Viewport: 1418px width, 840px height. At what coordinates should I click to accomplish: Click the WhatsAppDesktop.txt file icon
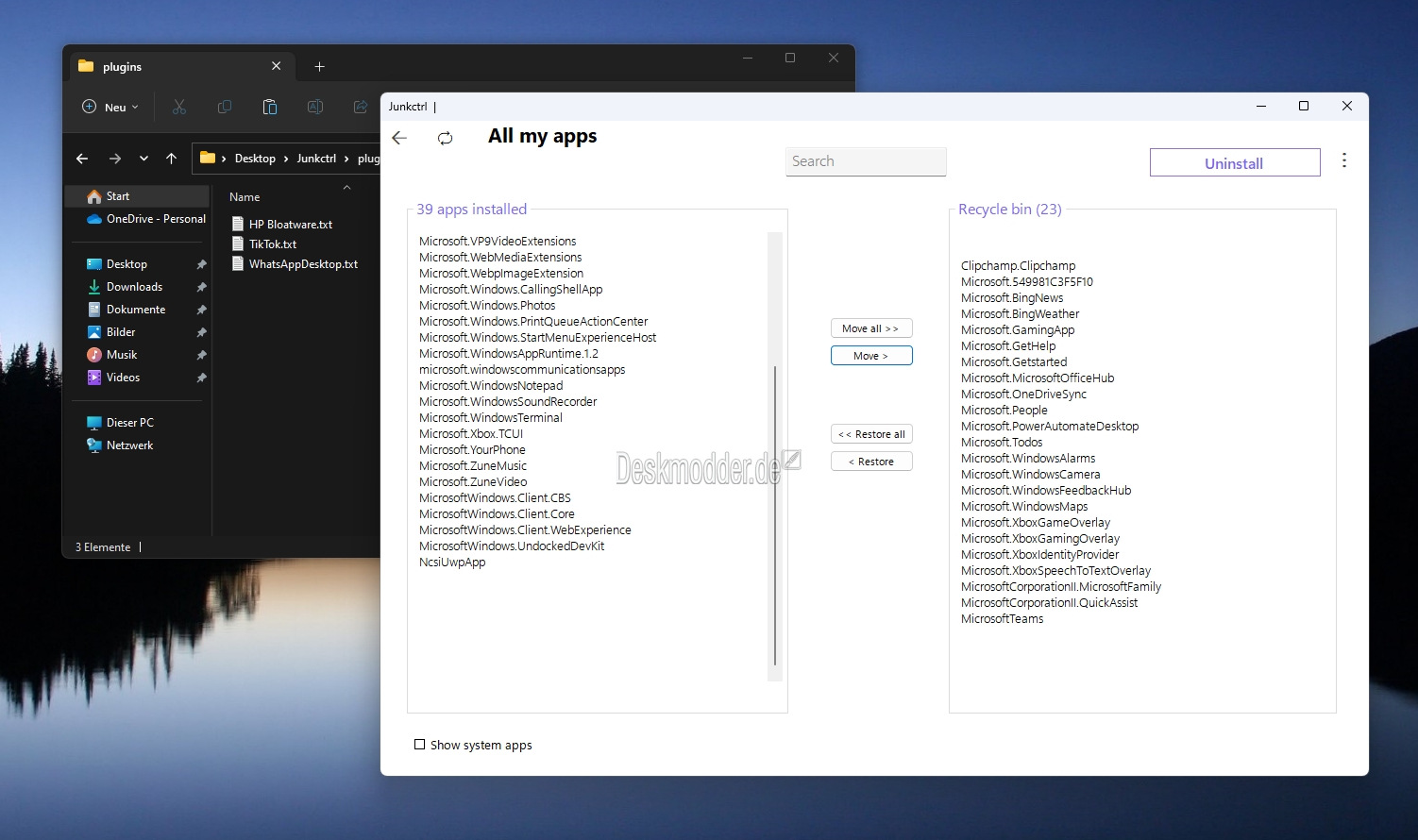(x=238, y=264)
